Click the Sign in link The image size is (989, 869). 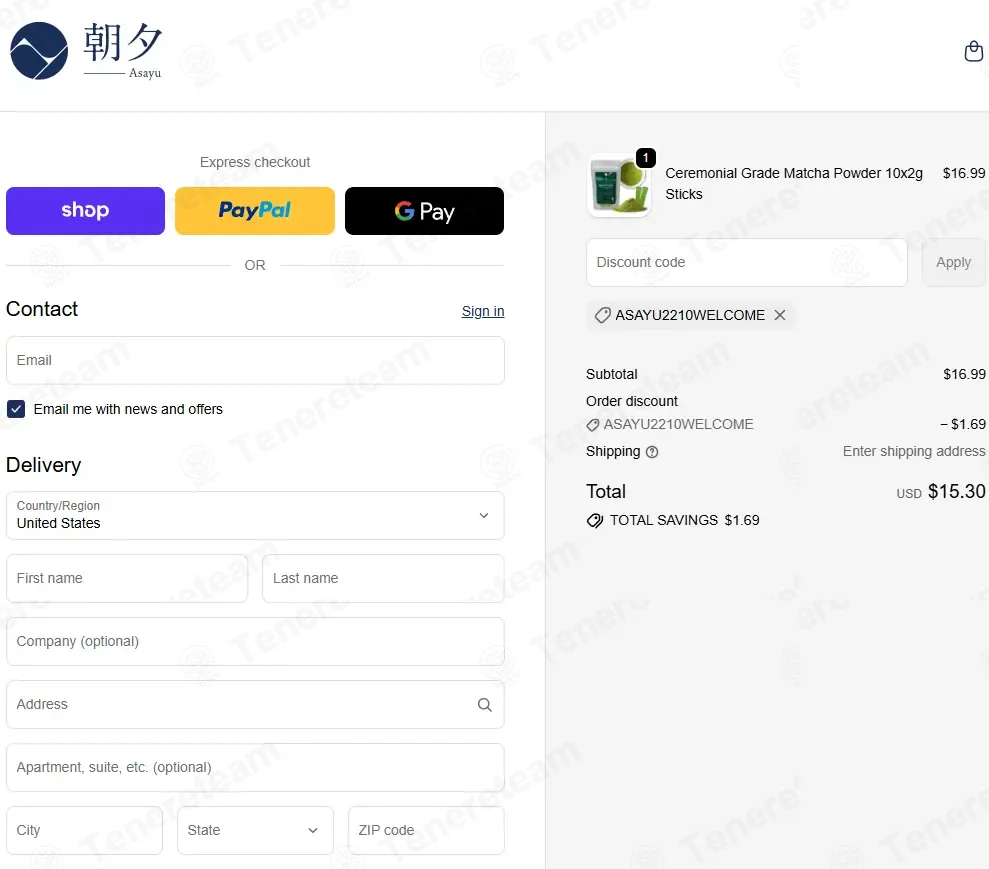pos(483,311)
